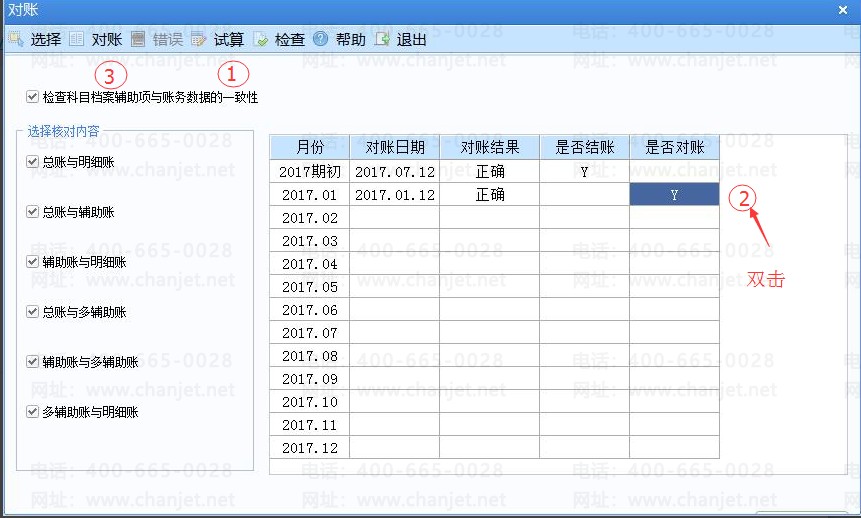Select the 2017.11 month cell
861x518 pixels.
click(x=310, y=425)
